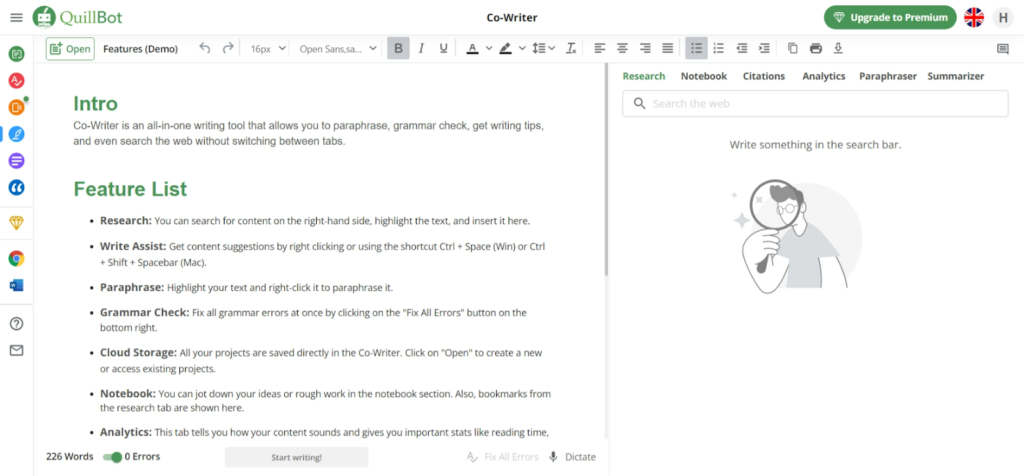
Task: Decrease the indent
Action: pos(742,48)
